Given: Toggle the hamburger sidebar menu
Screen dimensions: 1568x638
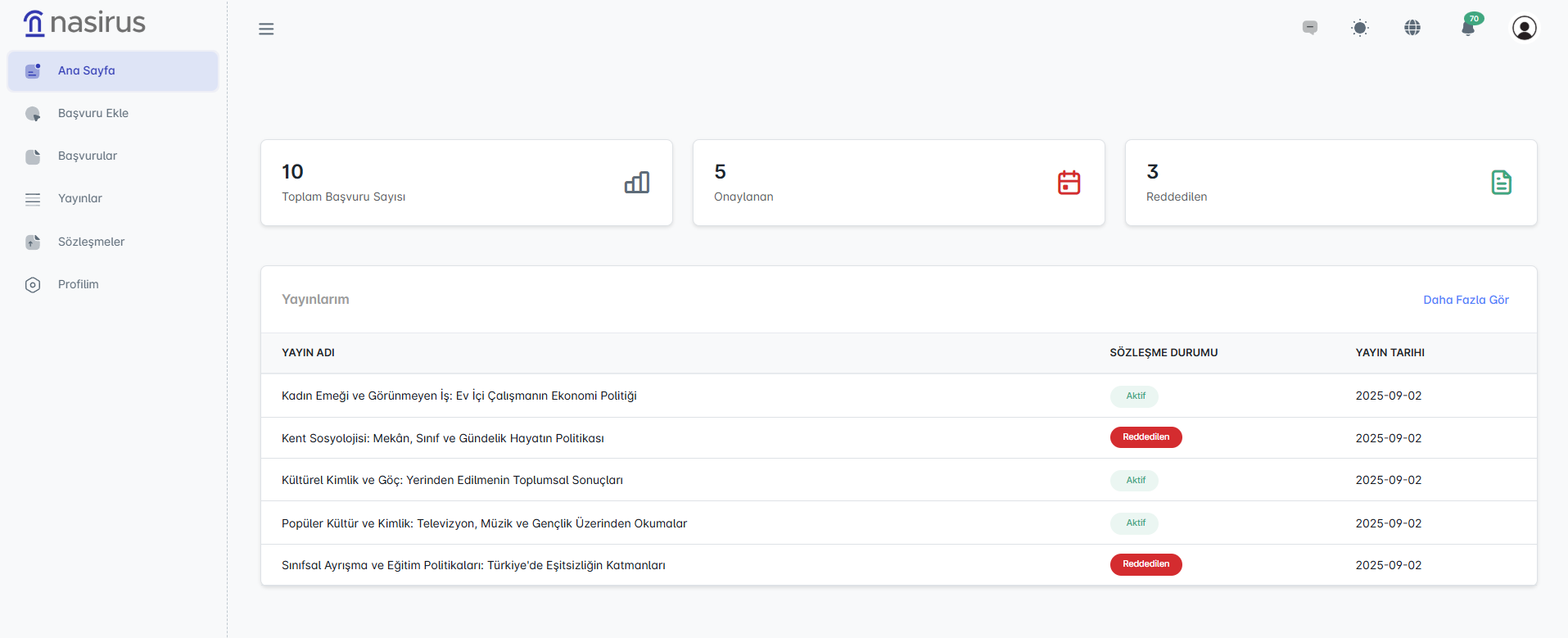Looking at the screenshot, I should coord(266,29).
